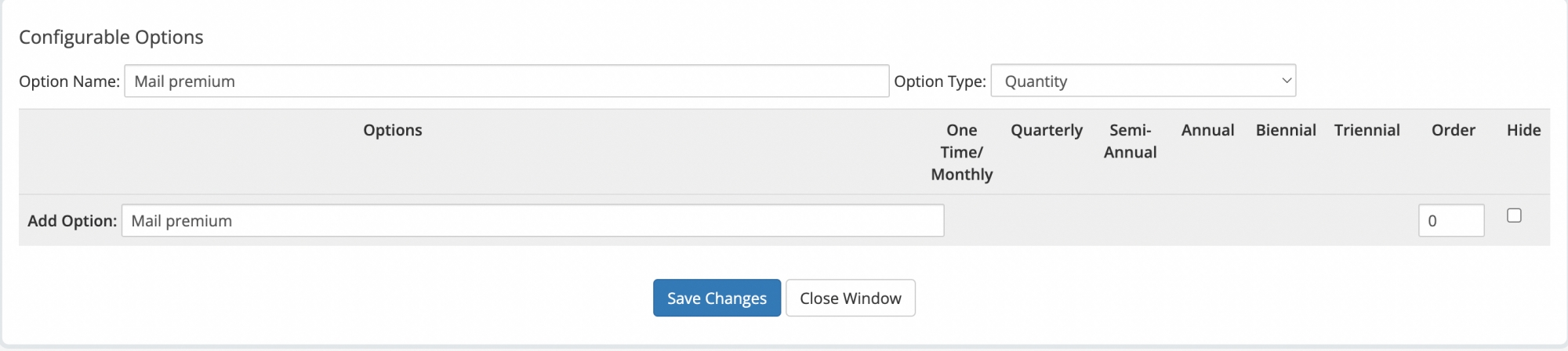Click the Add Option text field
This screenshot has height=351, width=1568.
[x=532, y=221]
